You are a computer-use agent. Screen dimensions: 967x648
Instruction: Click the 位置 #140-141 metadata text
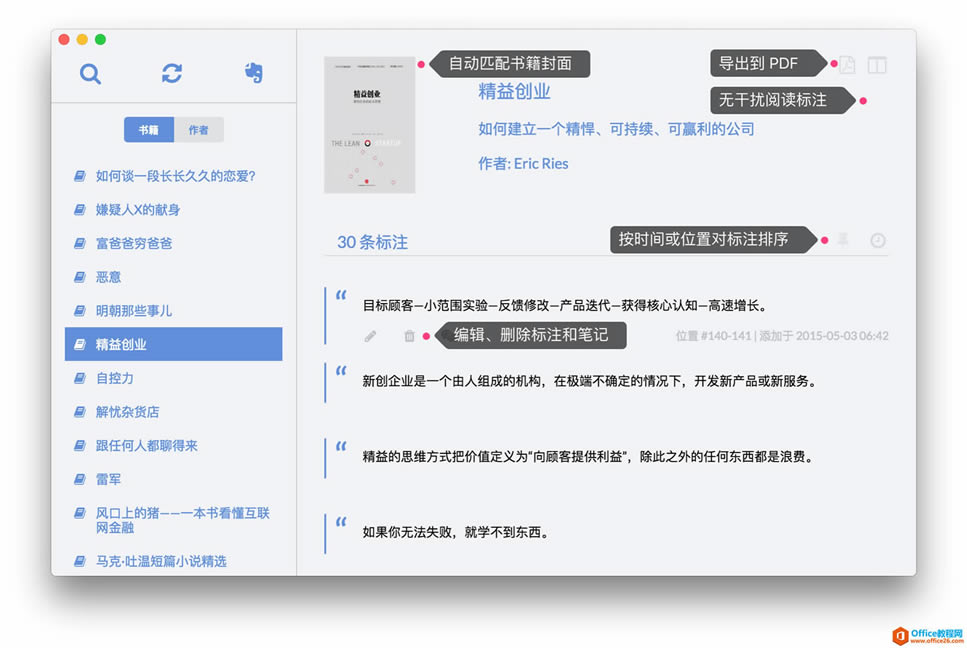[714, 336]
